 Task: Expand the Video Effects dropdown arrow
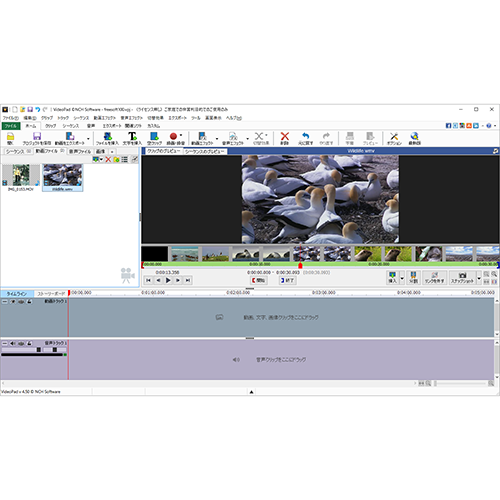pos(217,138)
